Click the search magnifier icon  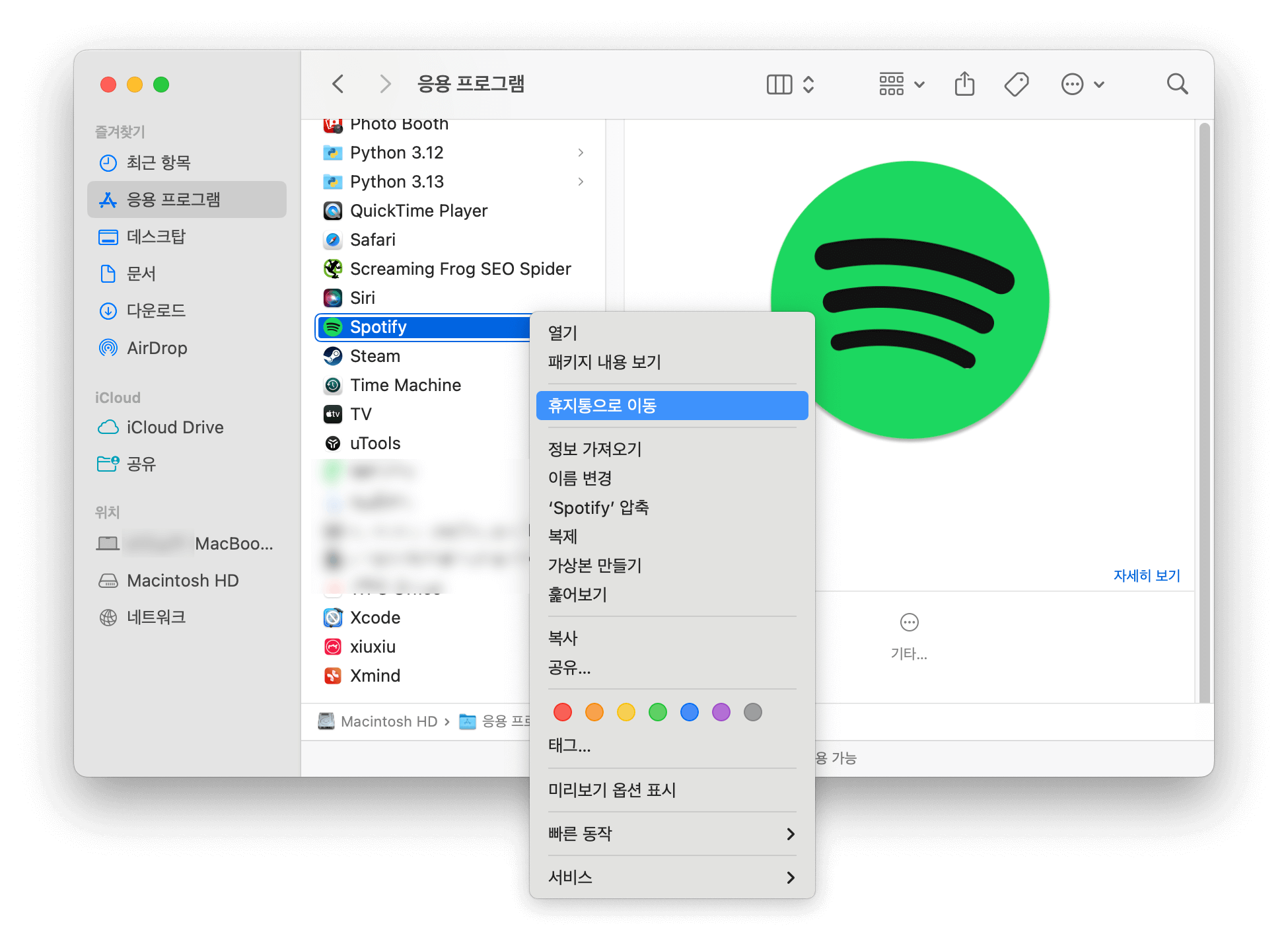pyautogui.click(x=1177, y=84)
